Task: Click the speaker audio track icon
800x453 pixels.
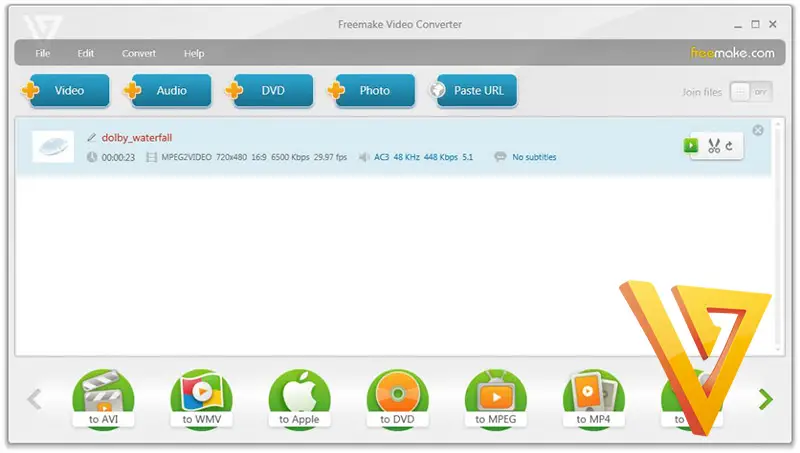Action: 364,157
